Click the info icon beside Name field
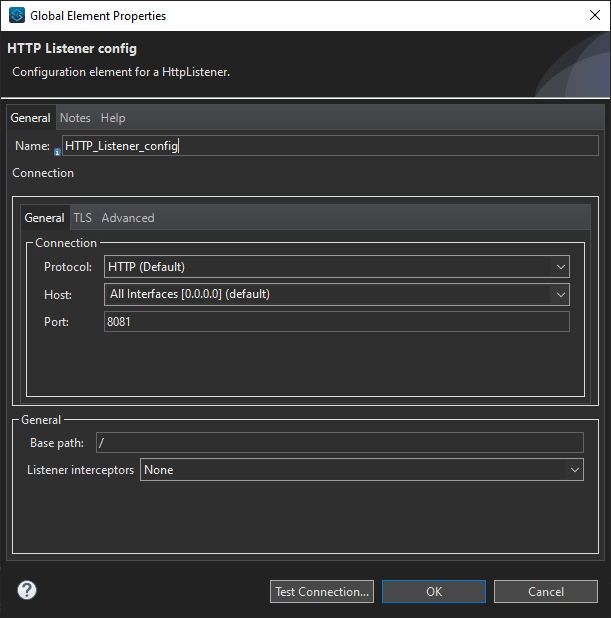611x618 pixels. tap(57, 152)
